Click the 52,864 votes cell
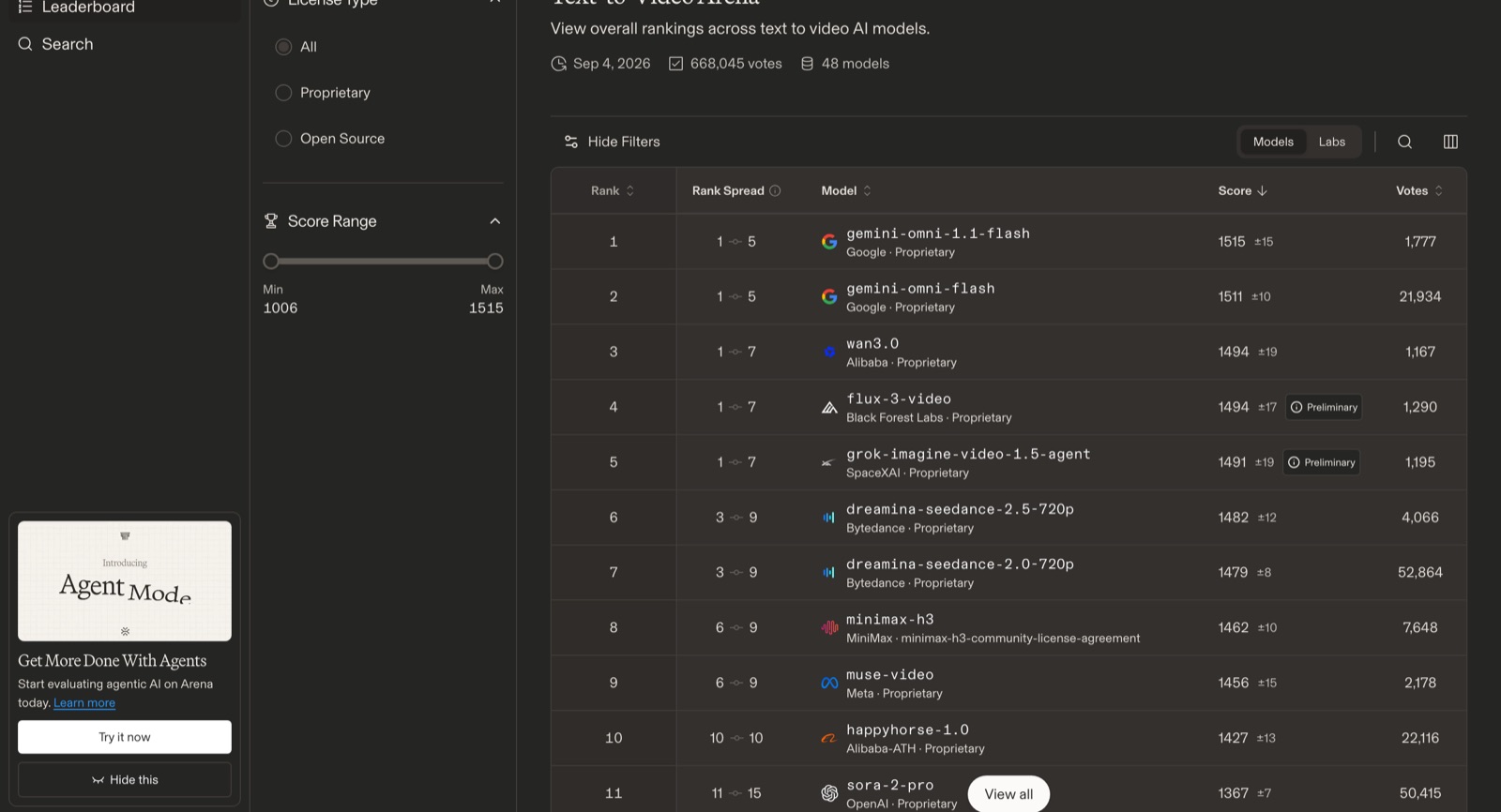The width and height of the screenshot is (1501, 812). point(1420,573)
